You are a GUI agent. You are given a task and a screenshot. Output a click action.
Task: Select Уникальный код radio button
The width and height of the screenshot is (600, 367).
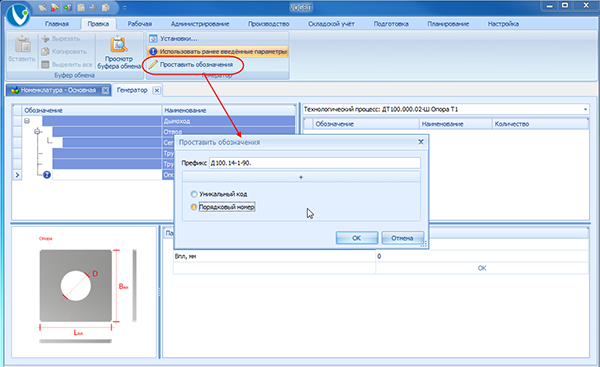pos(194,194)
